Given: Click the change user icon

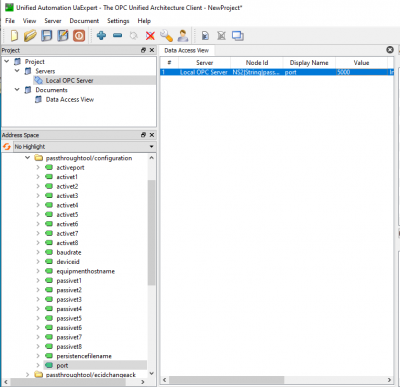Looking at the screenshot, I should (x=183, y=35).
